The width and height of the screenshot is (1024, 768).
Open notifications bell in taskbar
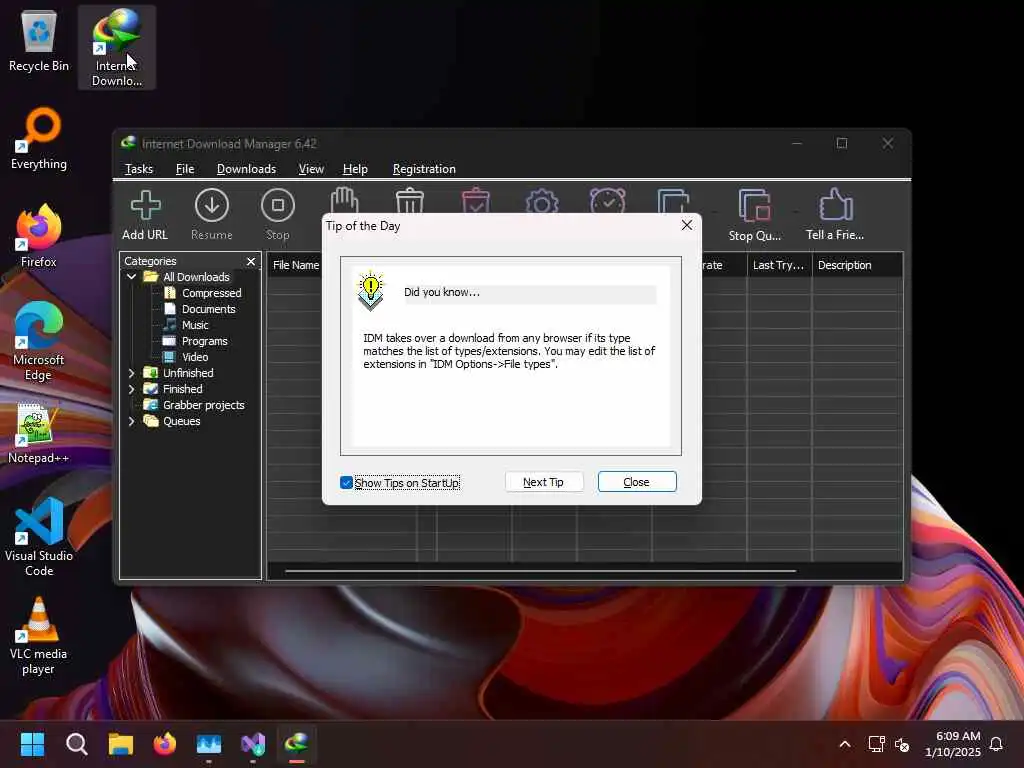point(996,744)
